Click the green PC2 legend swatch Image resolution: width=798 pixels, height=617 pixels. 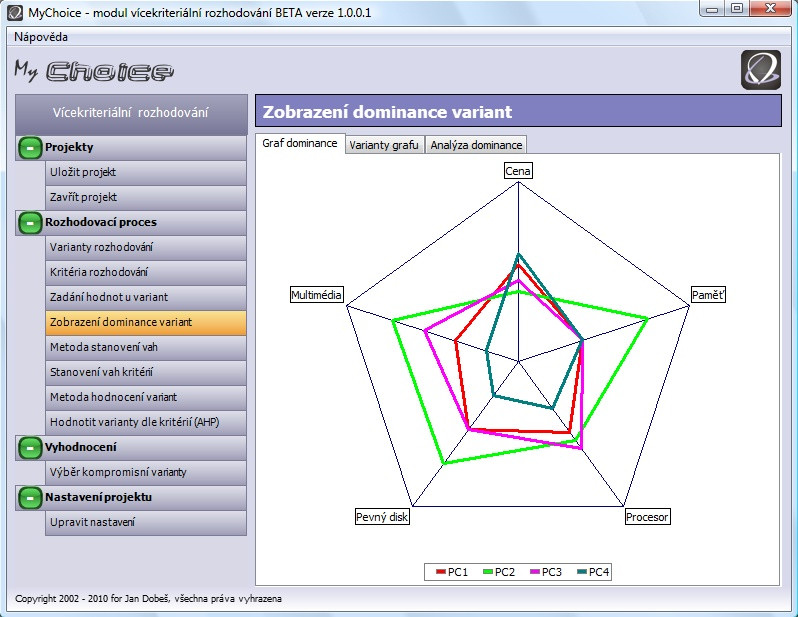(488, 572)
